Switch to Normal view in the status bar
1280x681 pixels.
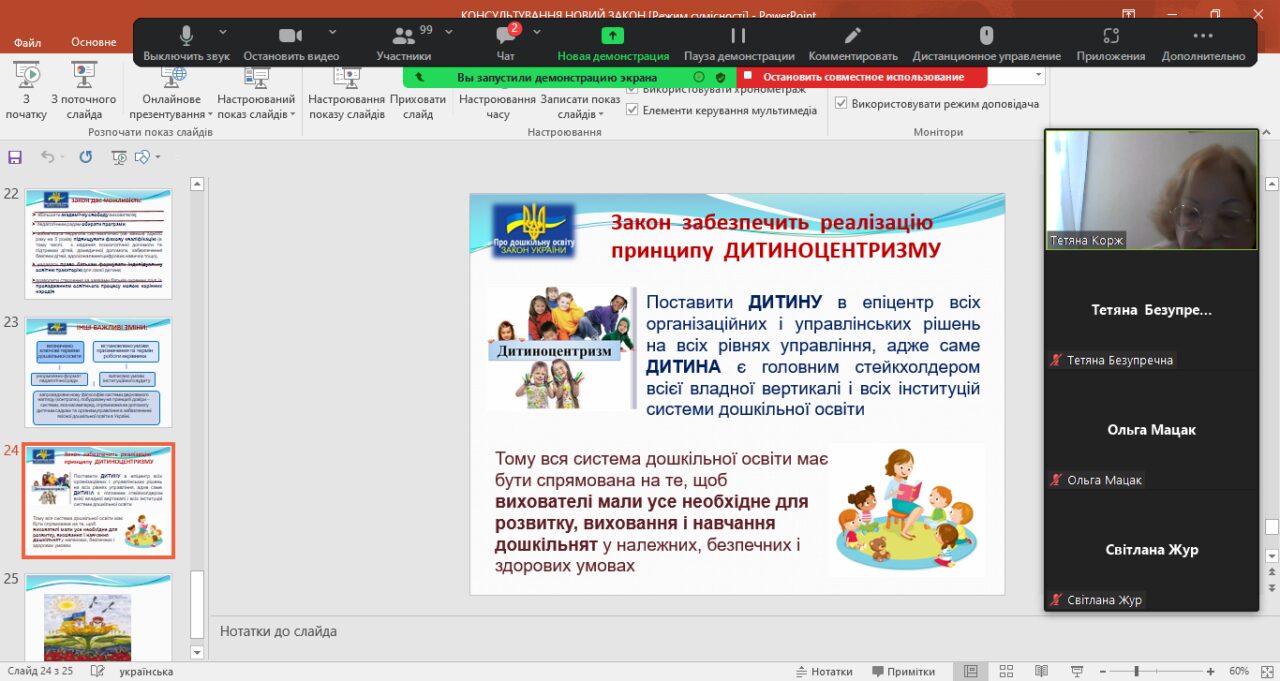coord(970,671)
